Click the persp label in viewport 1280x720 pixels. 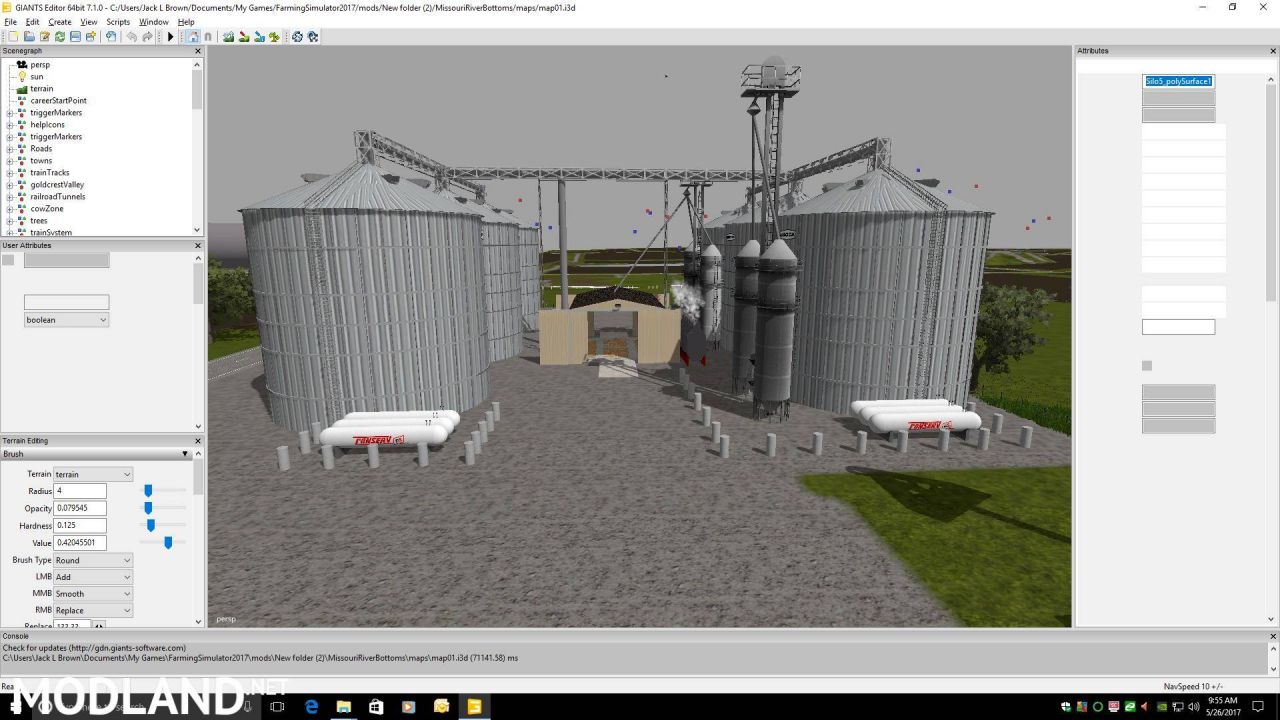[226, 619]
